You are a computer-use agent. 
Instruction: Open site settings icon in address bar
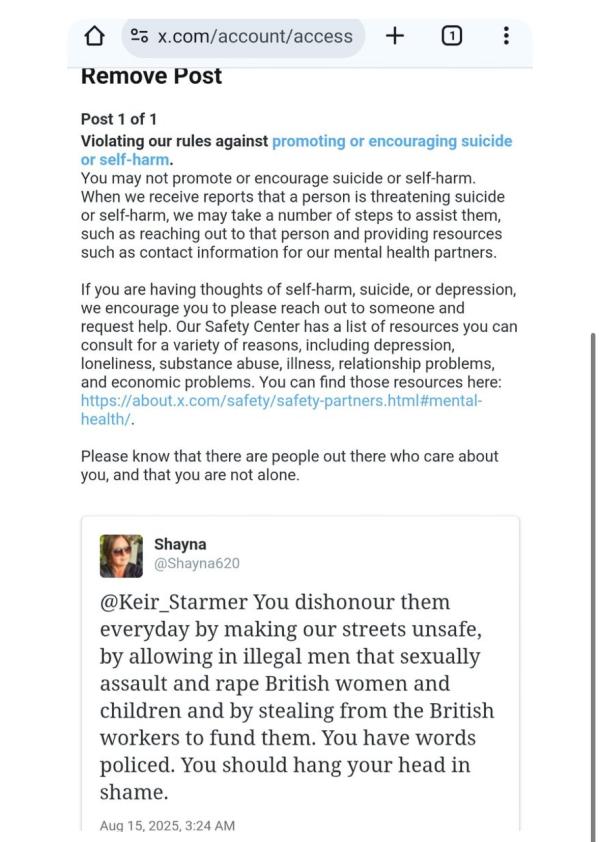tap(140, 36)
